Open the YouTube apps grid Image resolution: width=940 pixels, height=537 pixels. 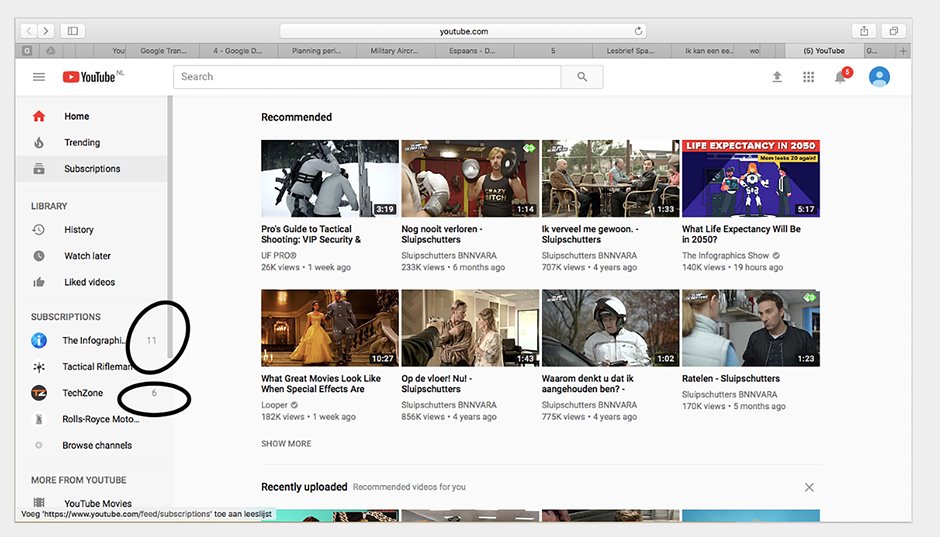[x=809, y=77]
